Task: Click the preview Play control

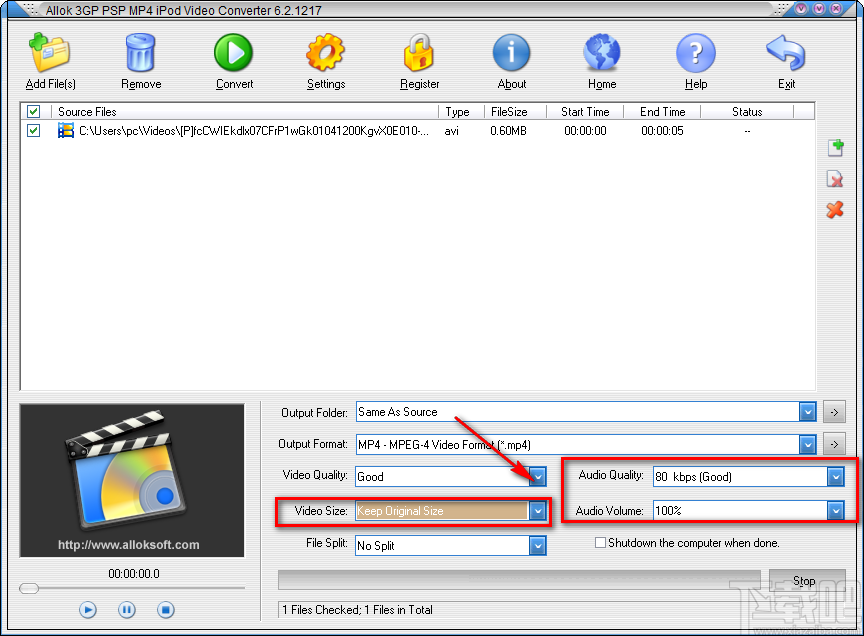Action: (x=87, y=609)
